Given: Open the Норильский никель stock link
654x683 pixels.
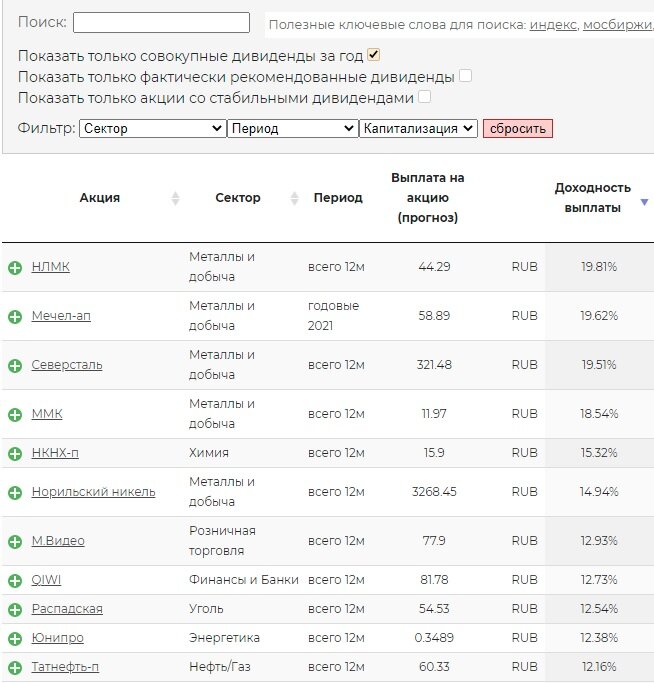Looking at the screenshot, I should click(x=93, y=491).
